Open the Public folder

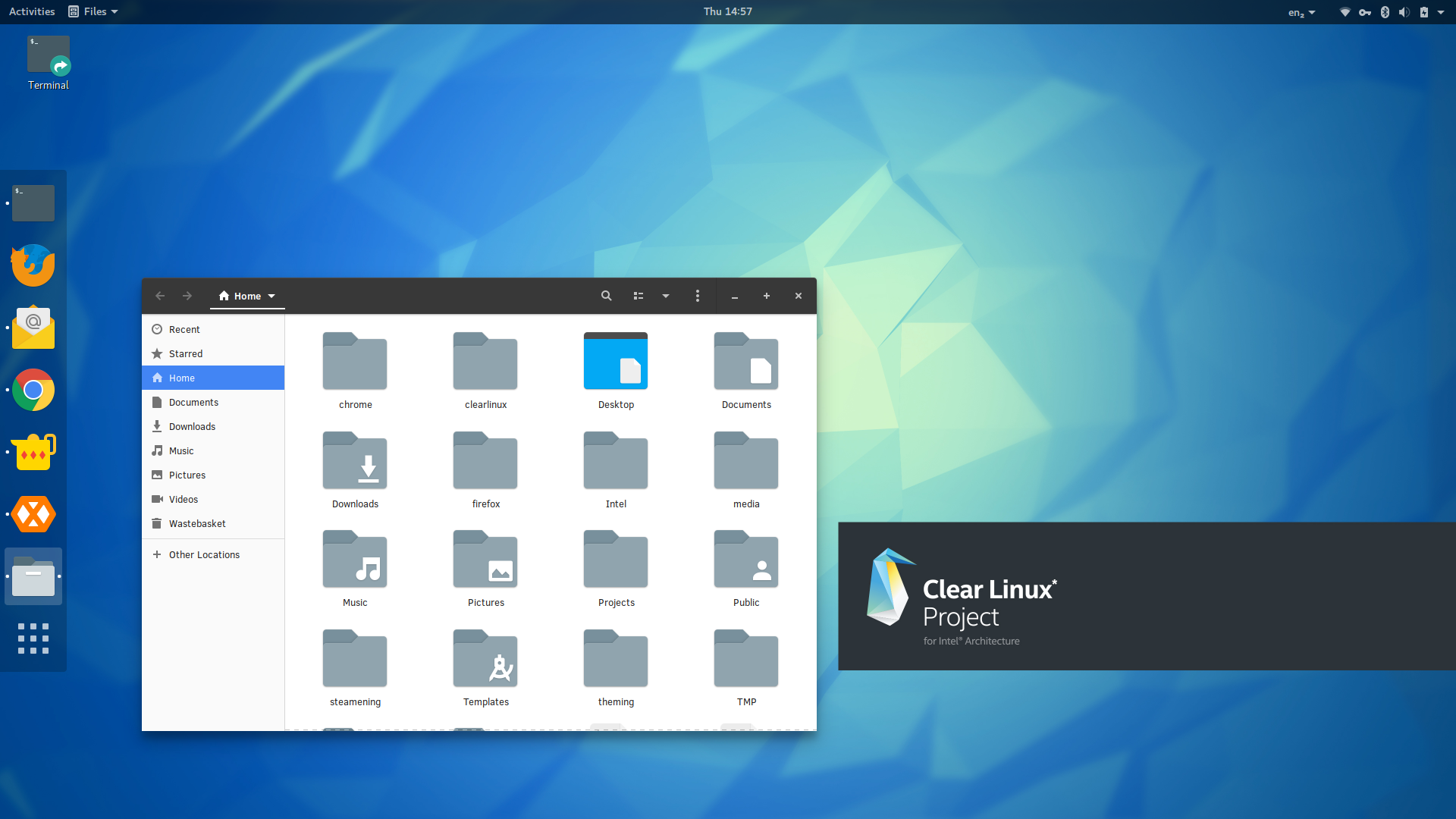click(x=746, y=559)
